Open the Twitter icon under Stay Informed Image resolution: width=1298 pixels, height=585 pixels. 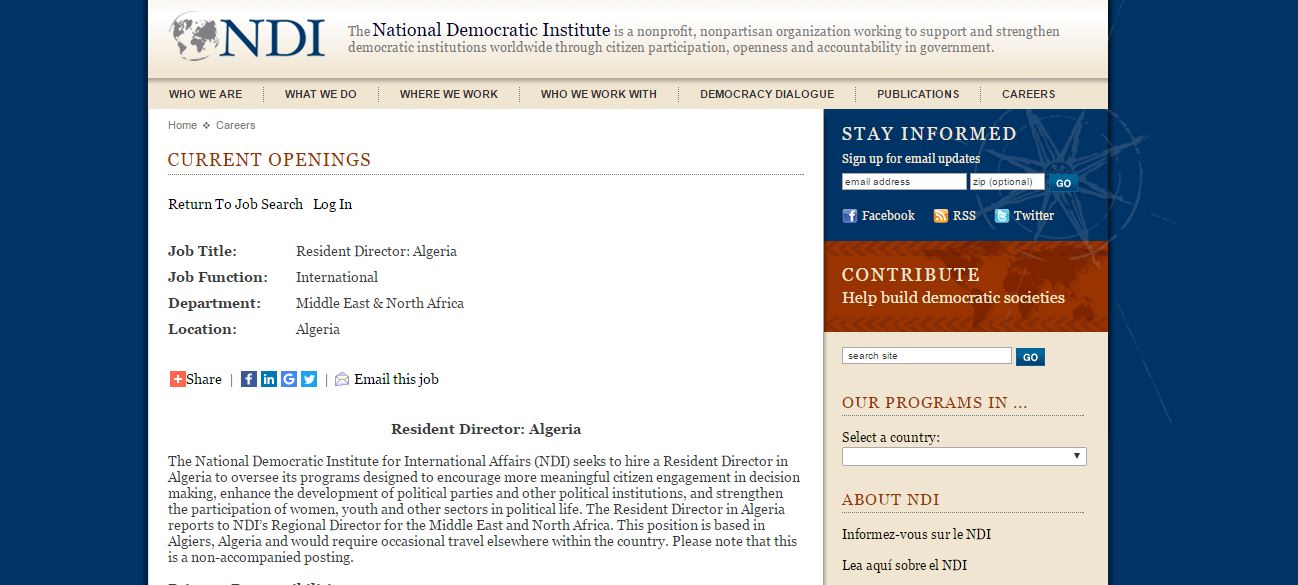click(x=1001, y=216)
